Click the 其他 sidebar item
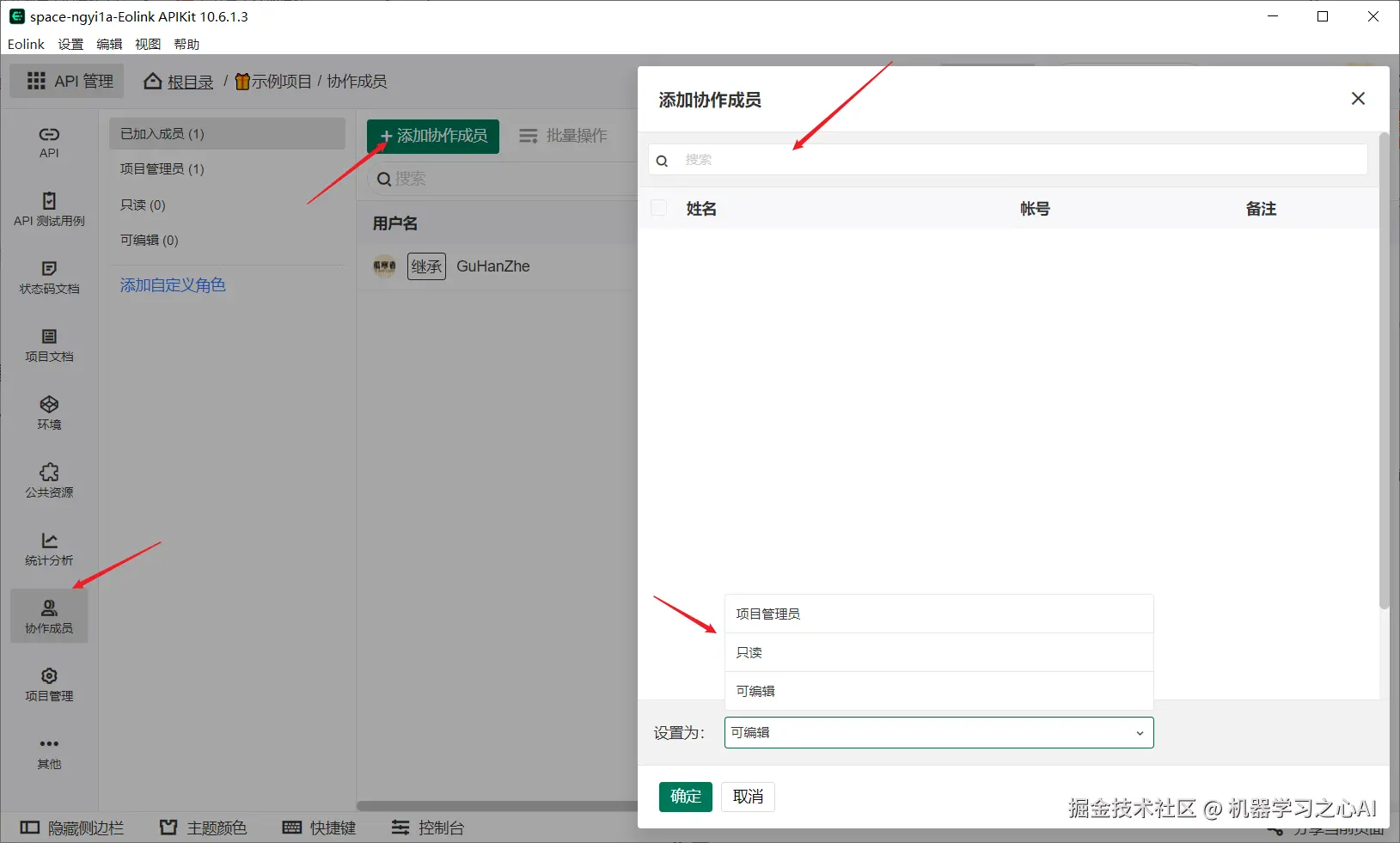1400x843 pixels. [x=48, y=751]
